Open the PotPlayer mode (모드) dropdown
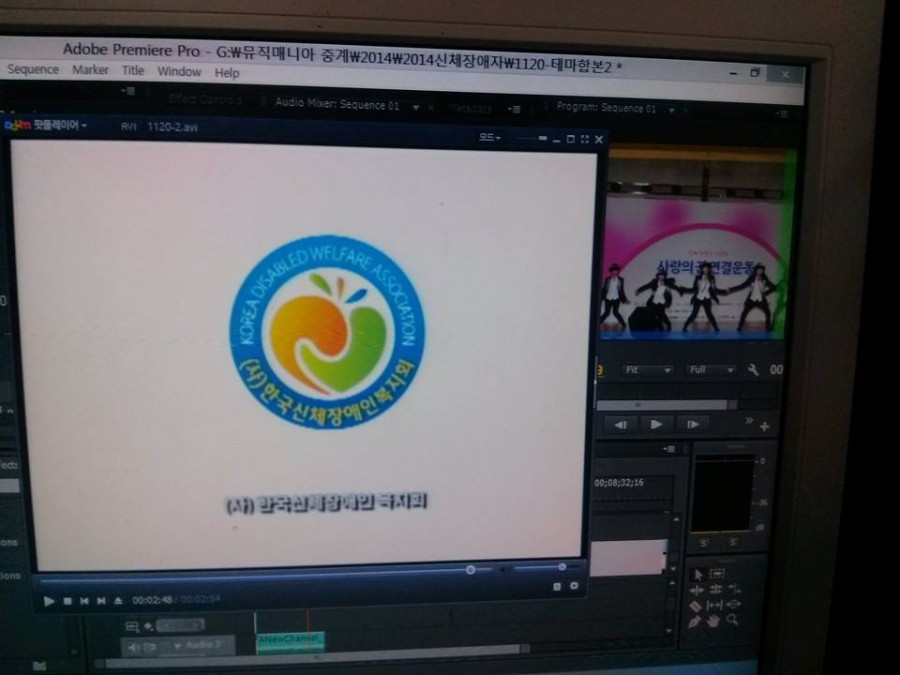 pos(490,137)
